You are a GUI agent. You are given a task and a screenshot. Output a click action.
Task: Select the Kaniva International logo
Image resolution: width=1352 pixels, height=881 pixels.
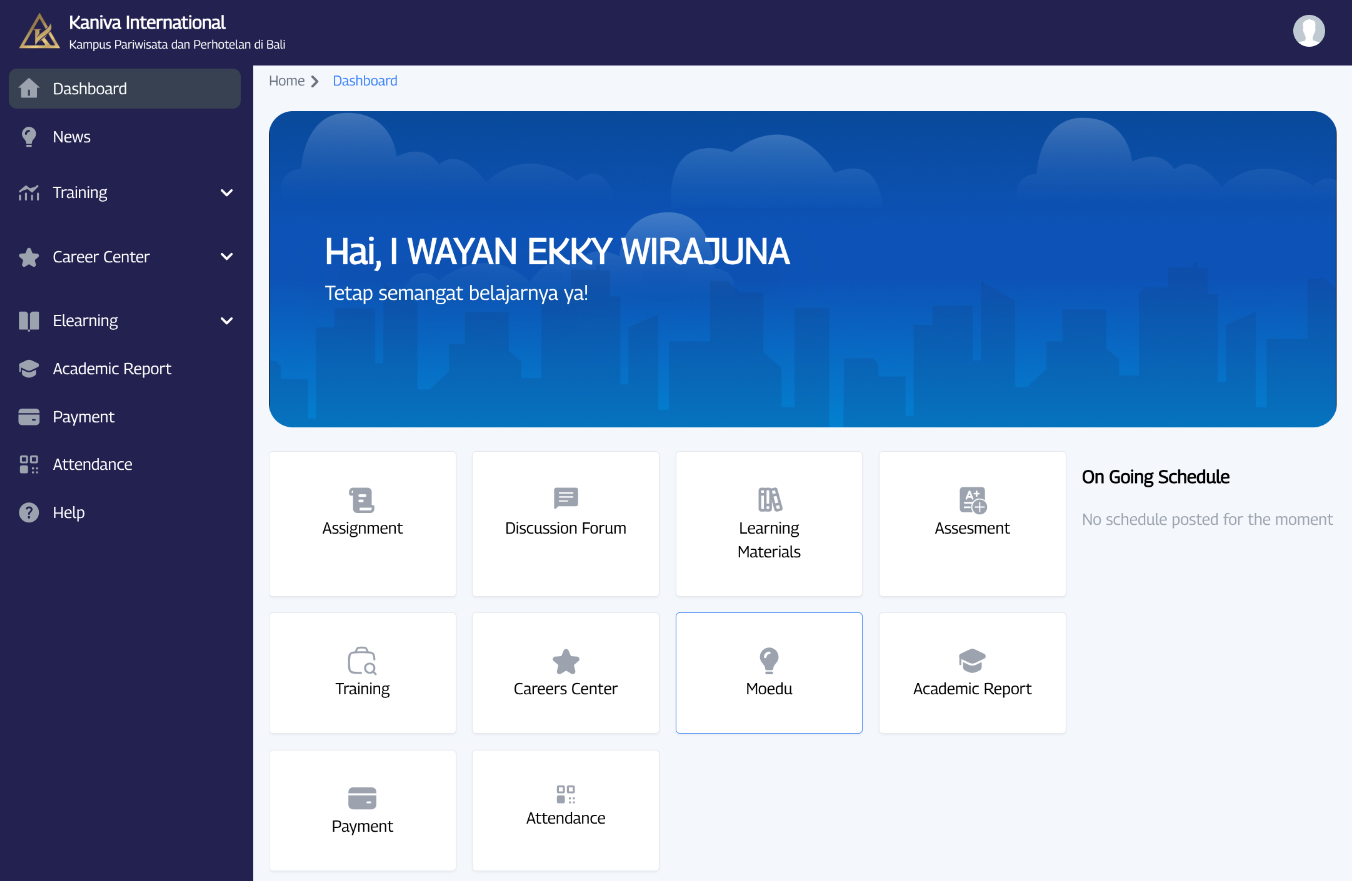tap(39, 30)
